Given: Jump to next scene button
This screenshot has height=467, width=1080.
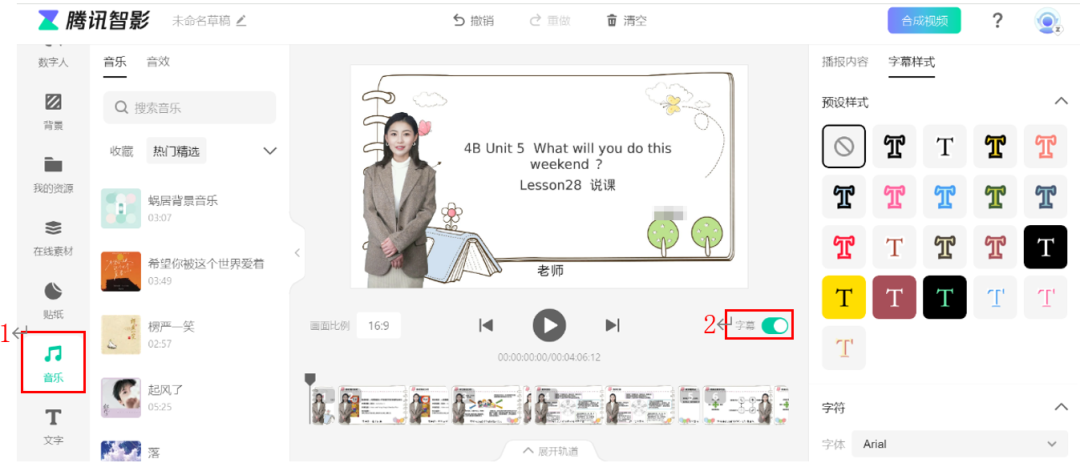Looking at the screenshot, I should [612, 325].
